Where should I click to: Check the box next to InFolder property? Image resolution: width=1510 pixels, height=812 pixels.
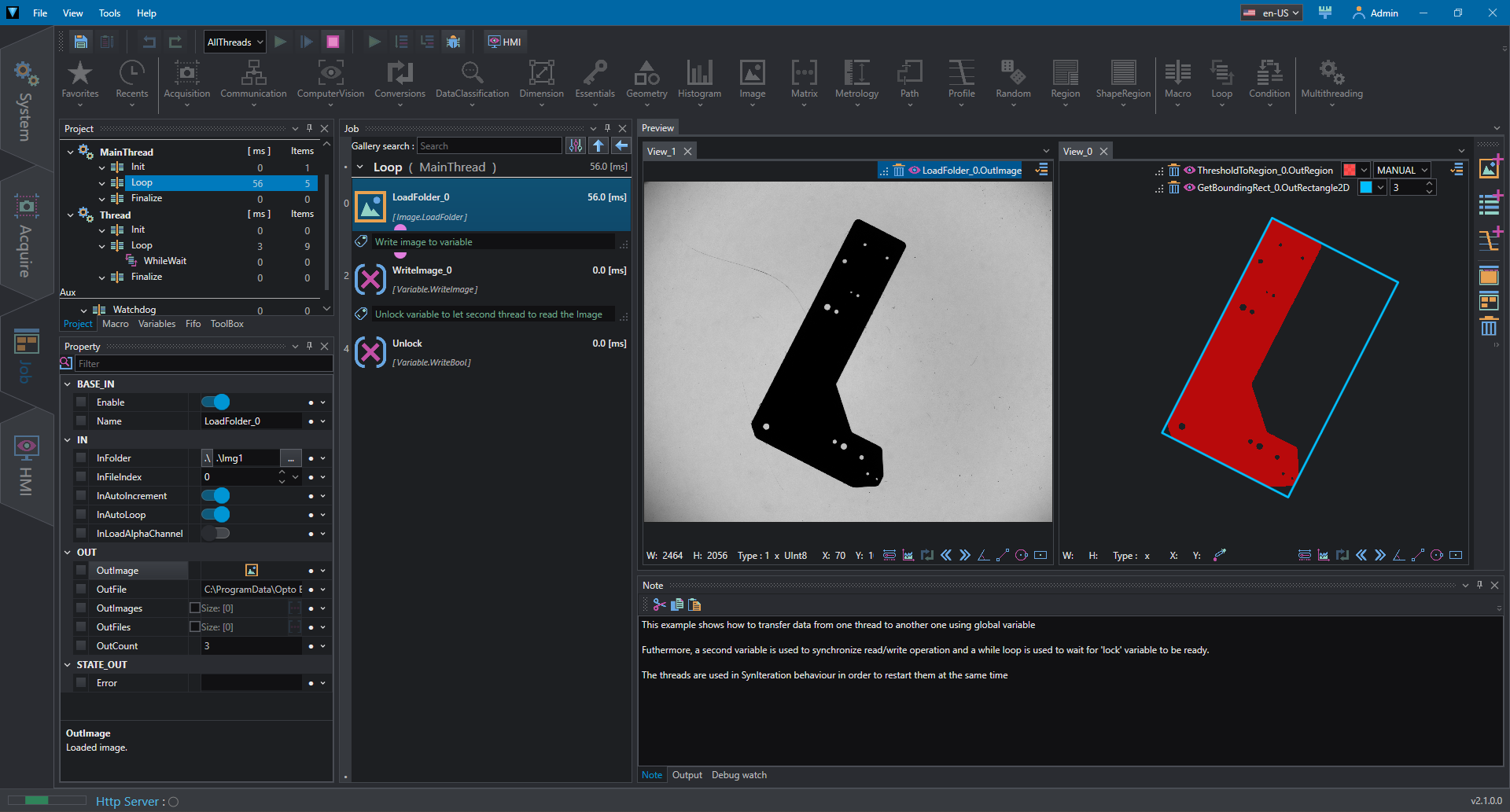[81, 458]
